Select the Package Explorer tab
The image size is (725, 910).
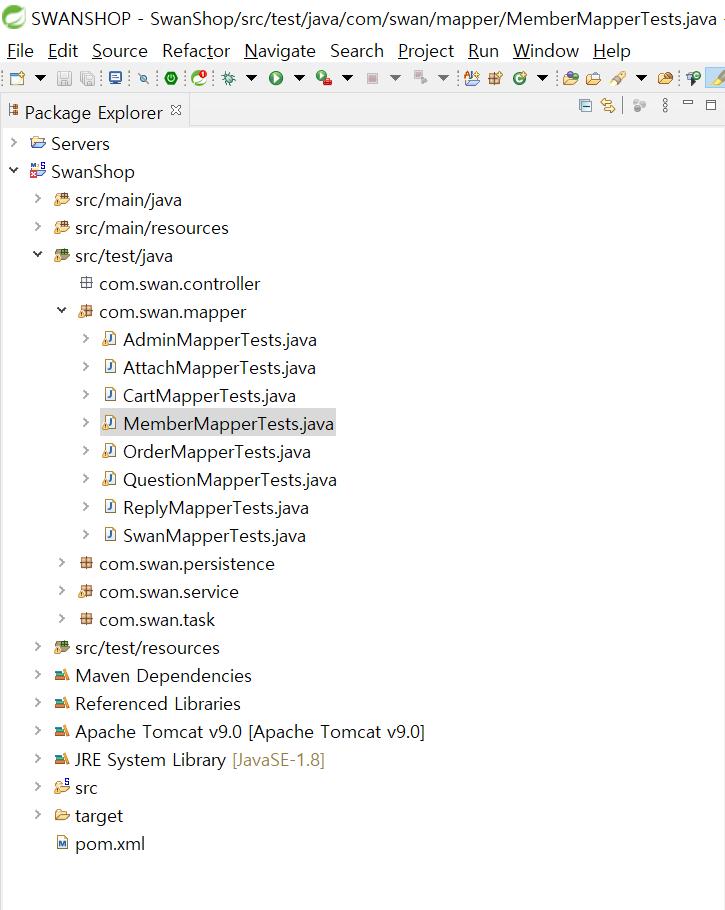(x=93, y=112)
